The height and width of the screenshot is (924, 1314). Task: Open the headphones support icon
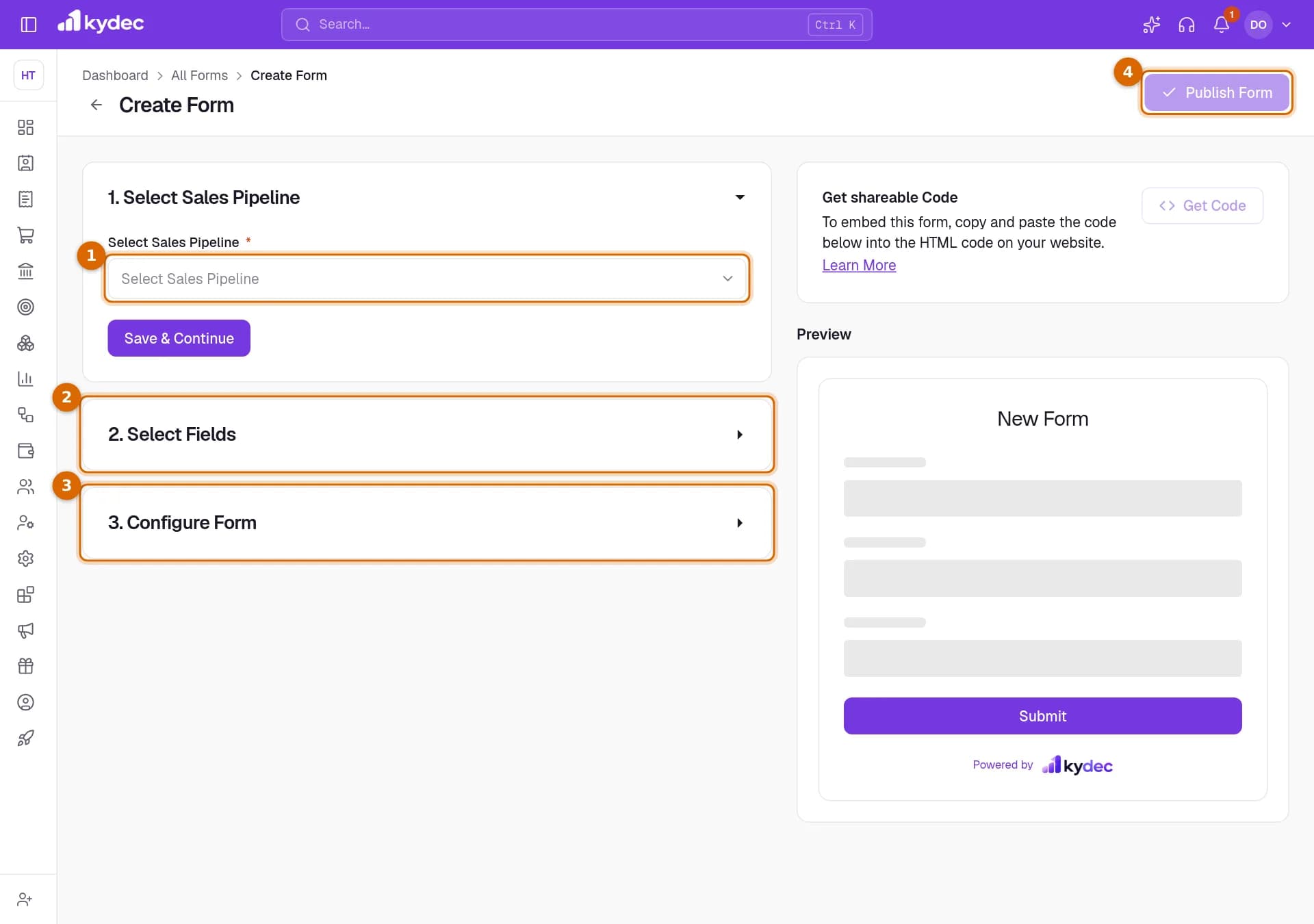[x=1187, y=25]
